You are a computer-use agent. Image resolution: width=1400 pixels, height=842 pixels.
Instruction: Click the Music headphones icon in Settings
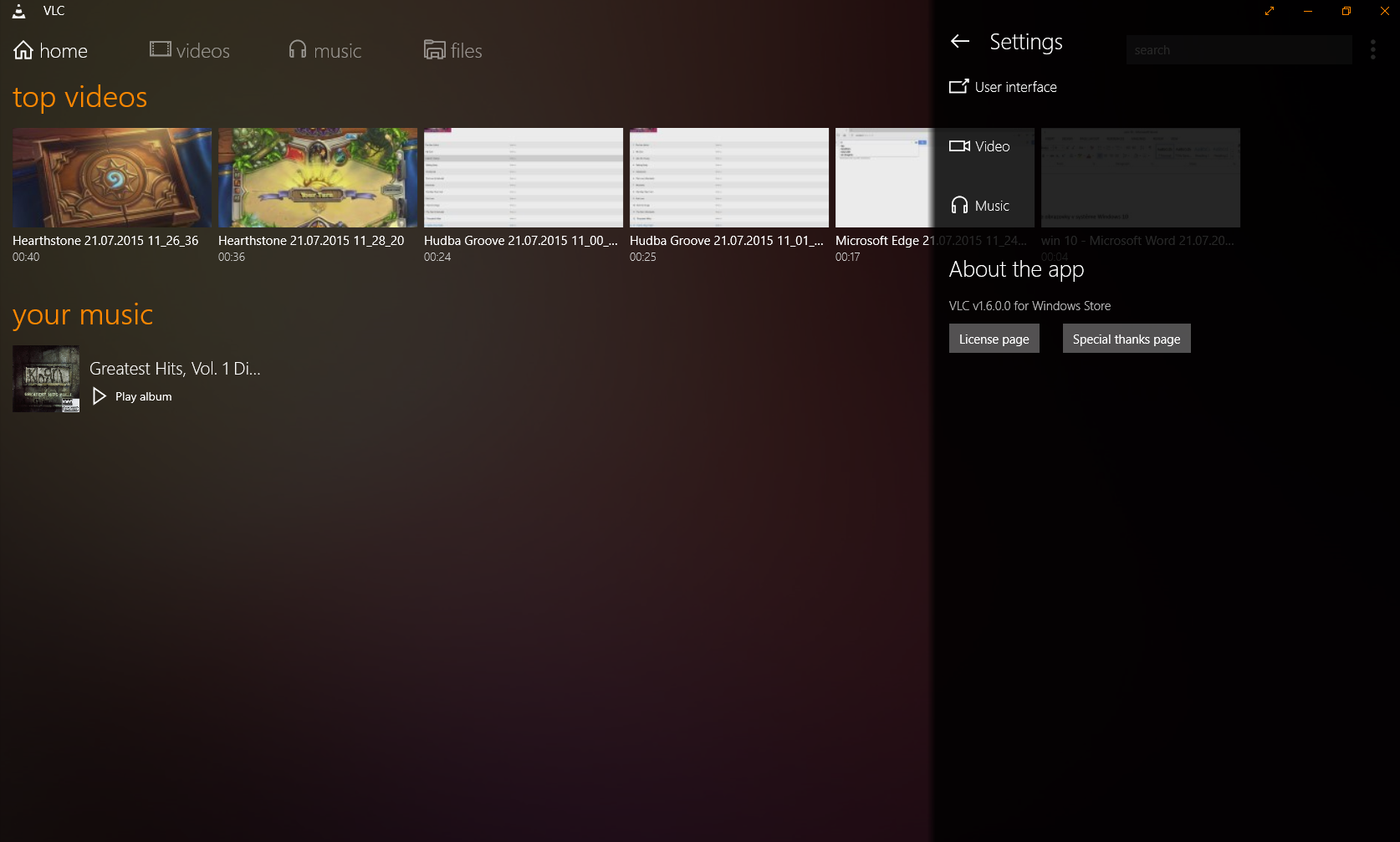point(959,206)
